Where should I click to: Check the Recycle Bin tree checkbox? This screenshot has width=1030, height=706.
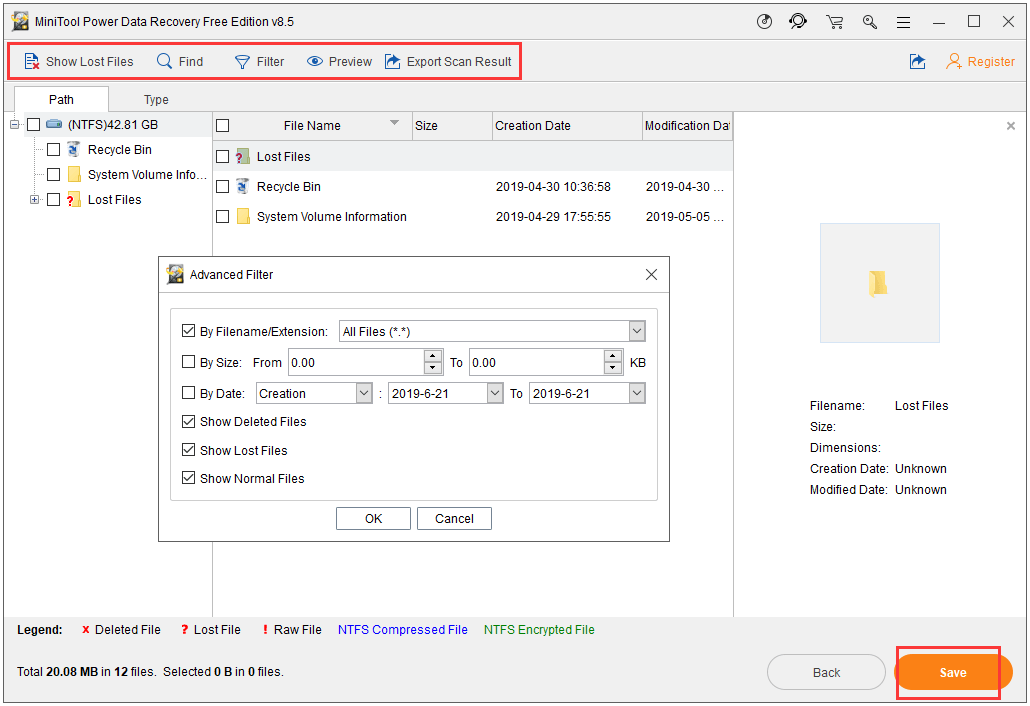tap(54, 150)
